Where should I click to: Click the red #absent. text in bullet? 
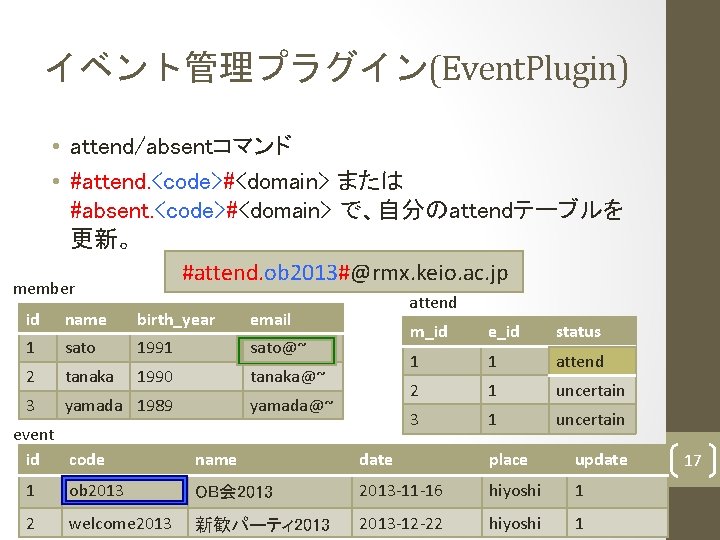pyautogui.click(x=112, y=210)
